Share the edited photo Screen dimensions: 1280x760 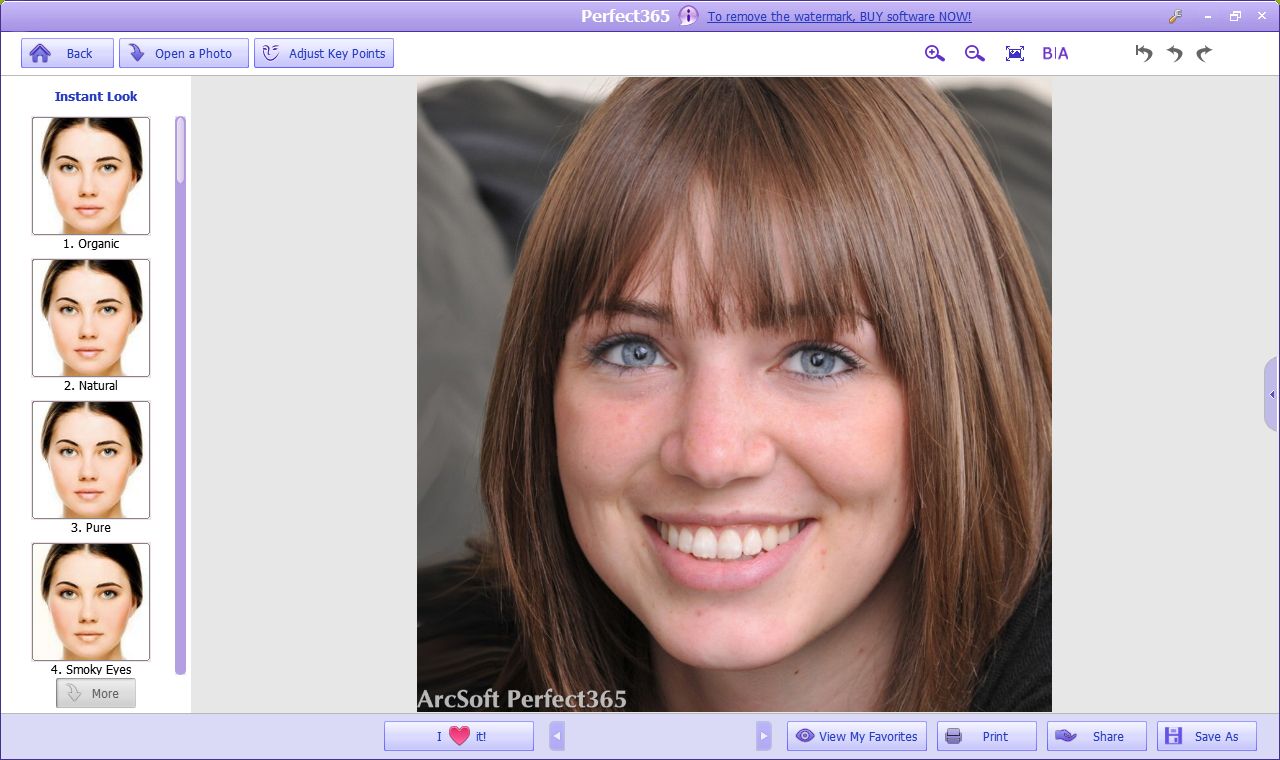coord(1097,736)
